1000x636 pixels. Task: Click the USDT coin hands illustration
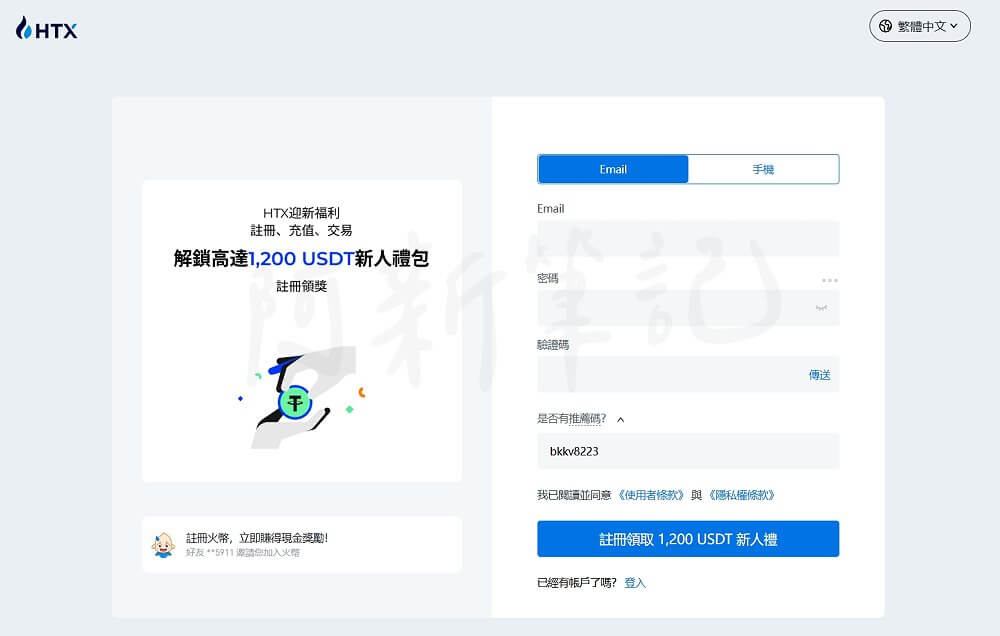pos(300,399)
